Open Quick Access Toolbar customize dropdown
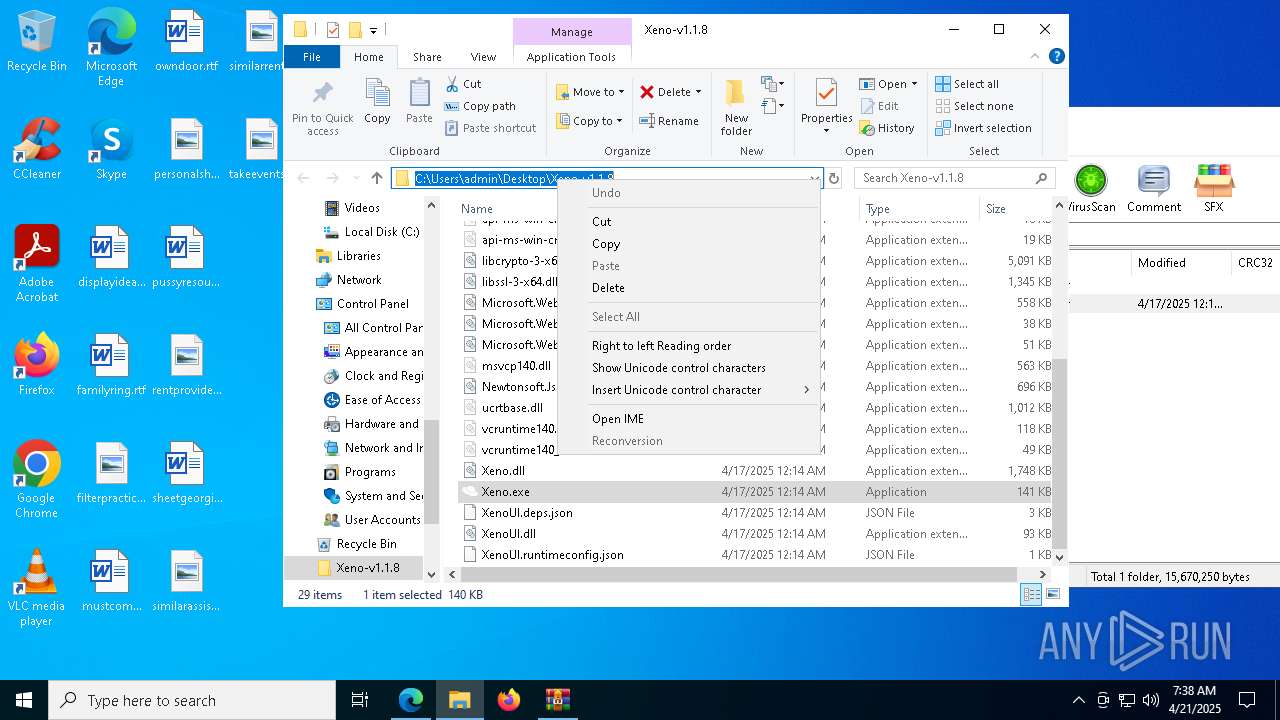Image resolution: width=1280 pixels, height=720 pixels. (x=373, y=30)
